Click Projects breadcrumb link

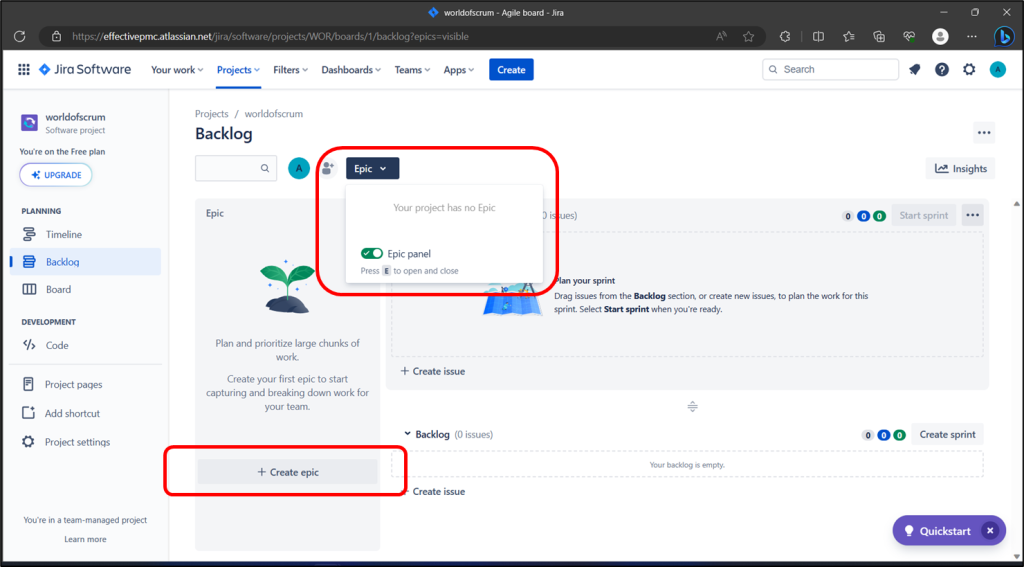(x=212, y=114)
